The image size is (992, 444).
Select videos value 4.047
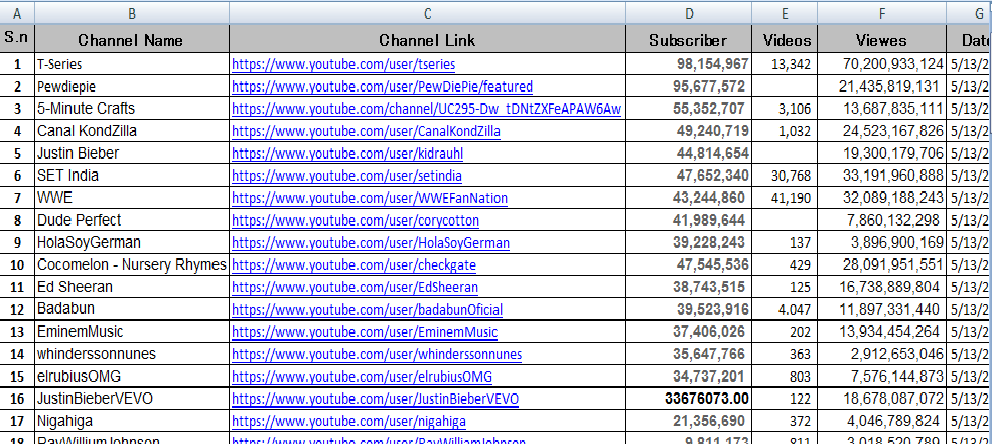(x=785, y=310)
